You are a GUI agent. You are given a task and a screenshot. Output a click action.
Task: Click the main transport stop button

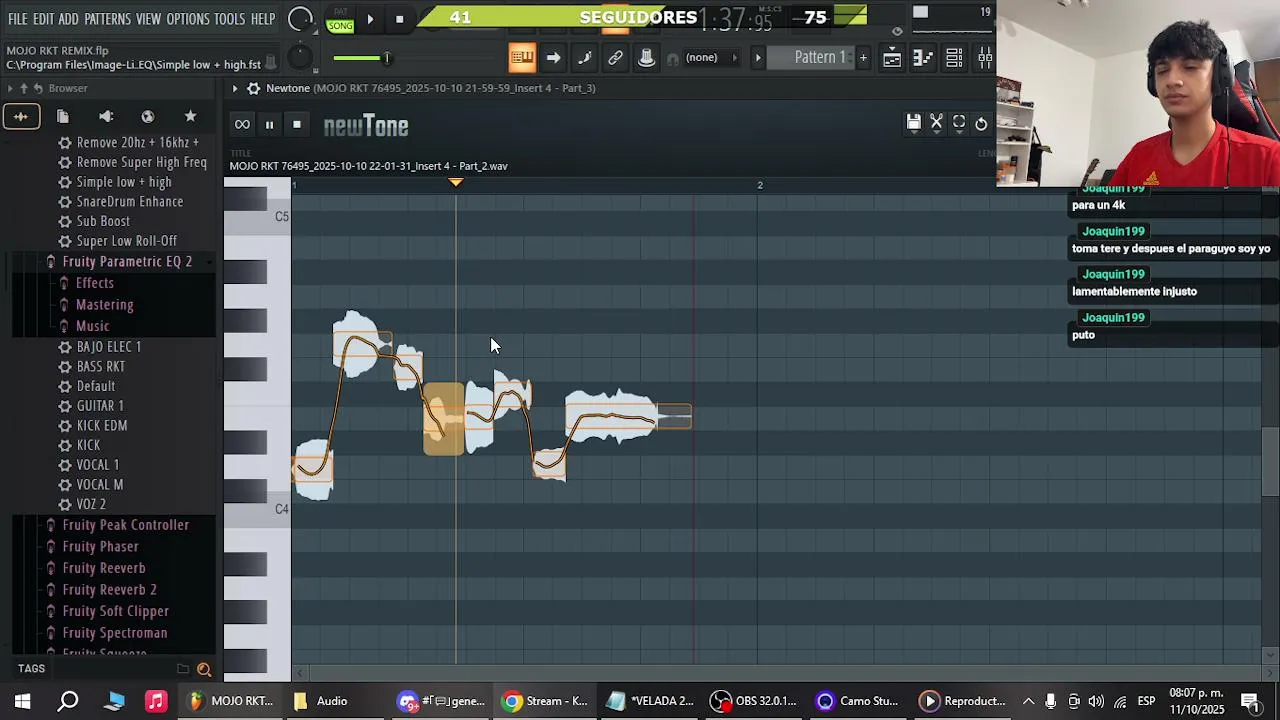coord(399,19)
